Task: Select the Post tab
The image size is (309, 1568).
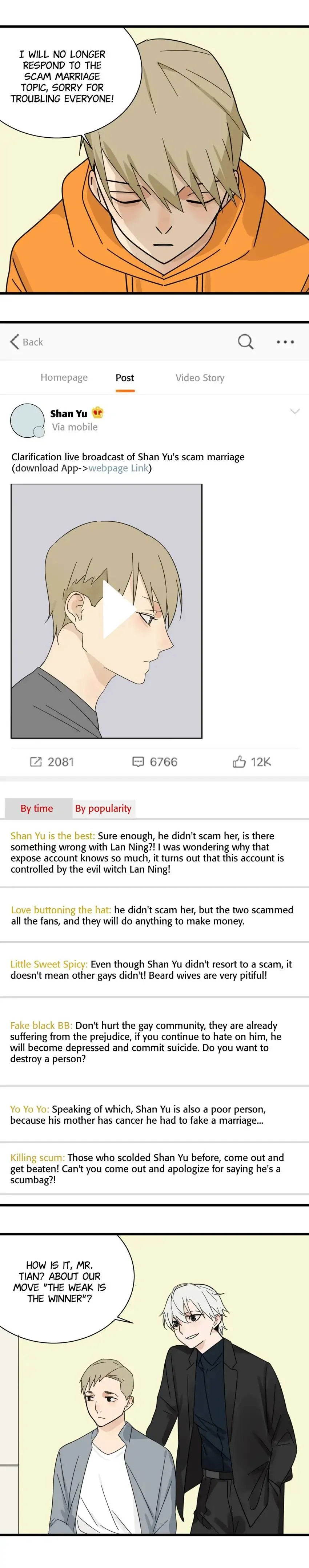Action: tap(125, 378)
